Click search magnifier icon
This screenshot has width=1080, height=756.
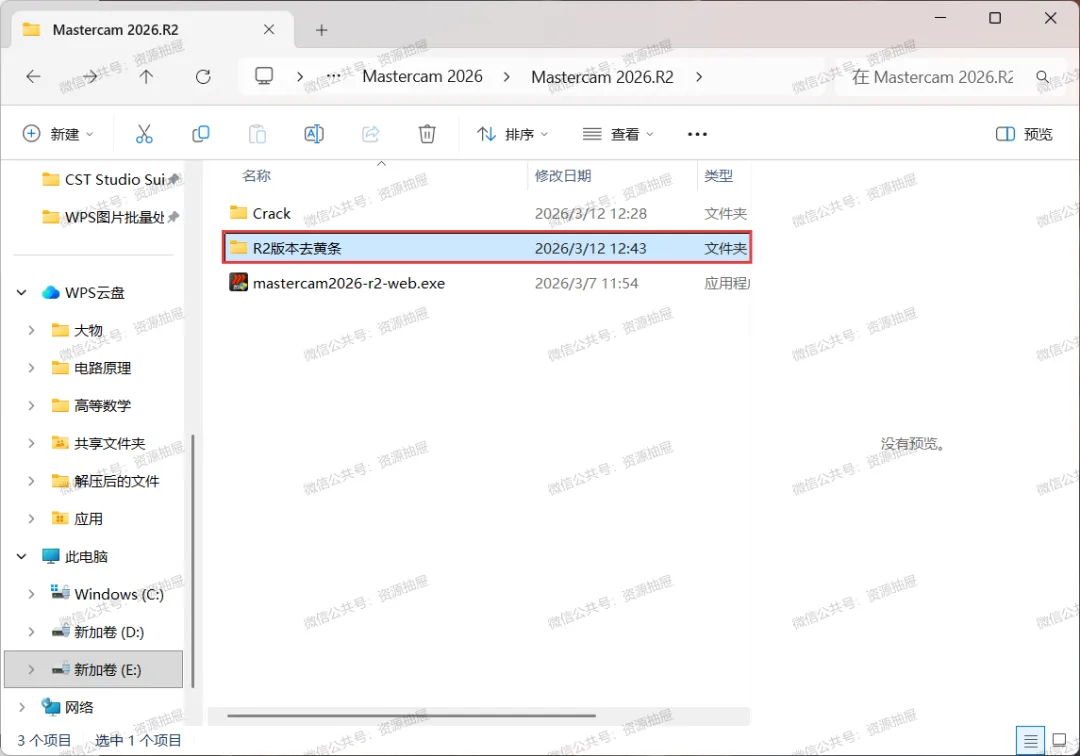(1043, 76)
